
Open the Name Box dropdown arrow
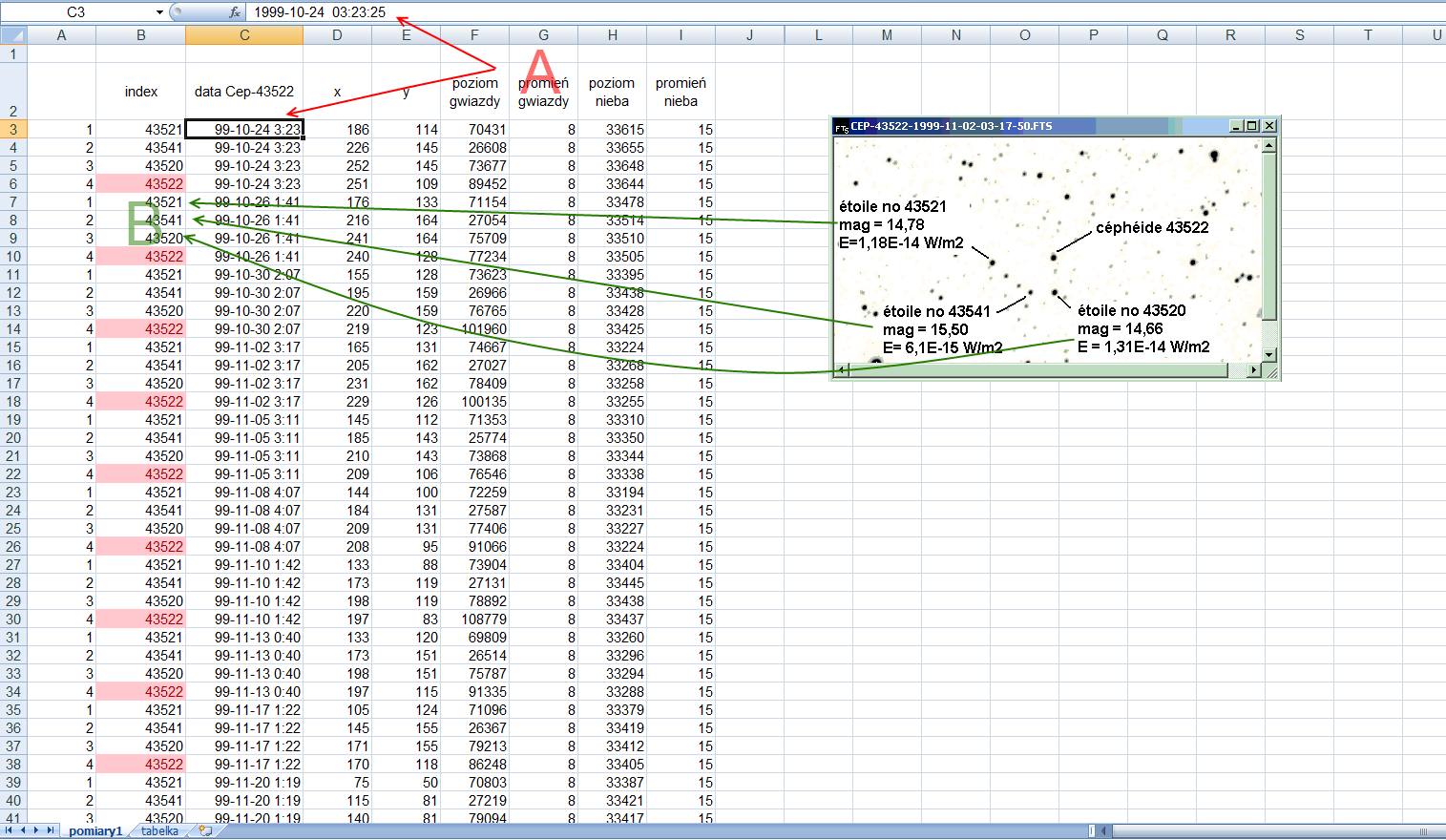coord(159,12)
